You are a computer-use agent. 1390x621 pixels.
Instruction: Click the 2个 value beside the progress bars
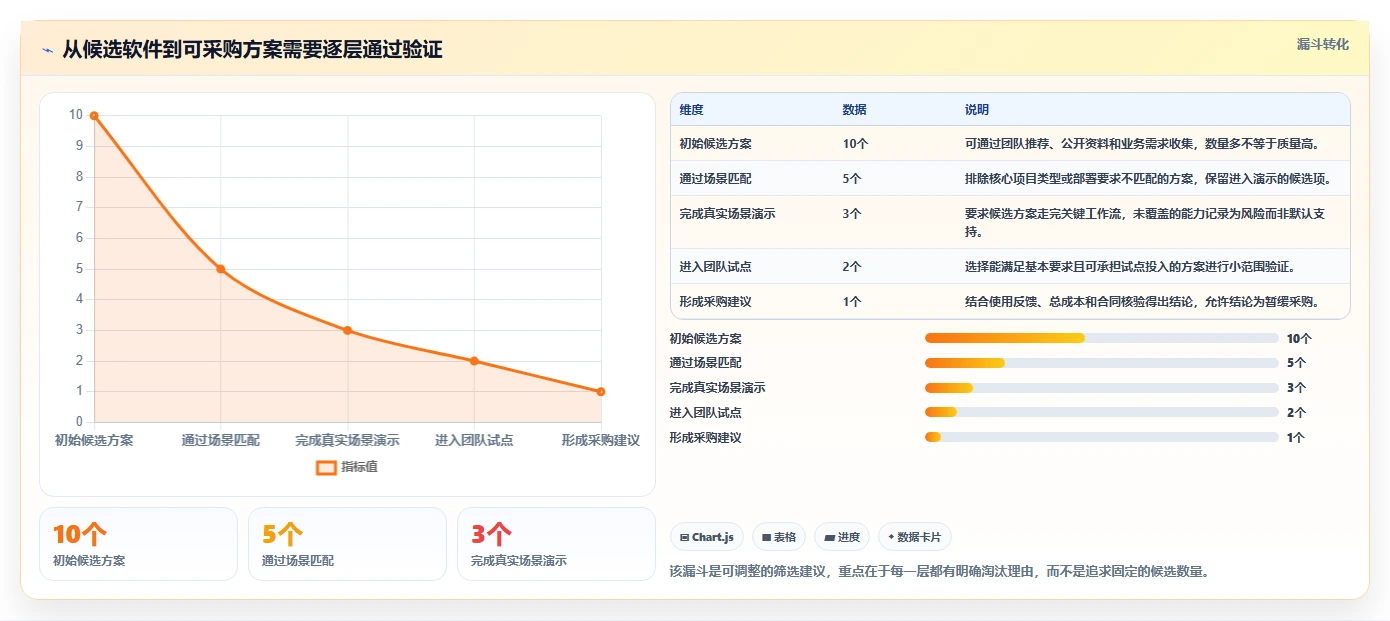pos(1296,413)
